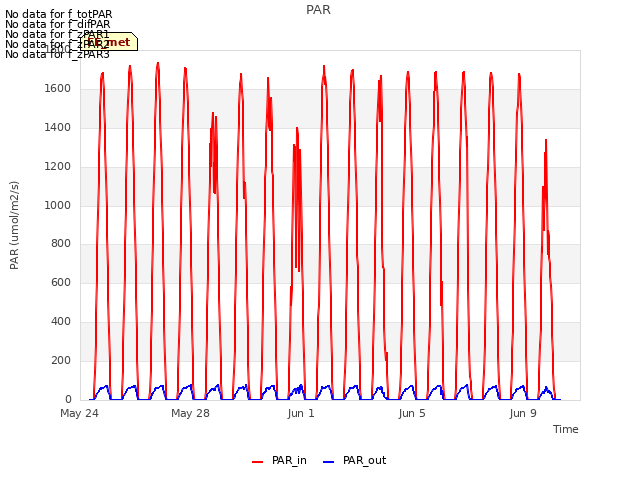Image resolution: width=640 pixels, height=480 pixels.
Task: Click the red PAR_in legend swatch
Action: pyautogui.click(x=258, y=462)
